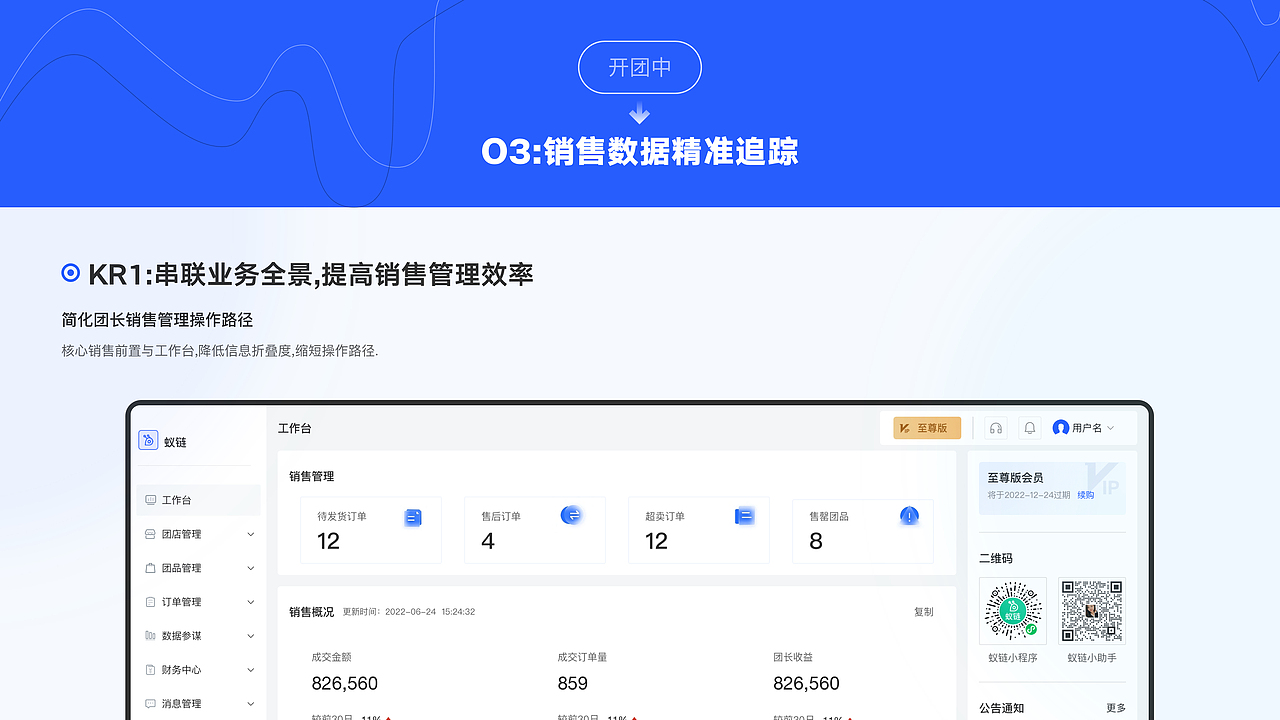Screen dimensions: 1280x720
Task: Click the 数据参谋 chart icon
Action: click(x=150, y=636)
